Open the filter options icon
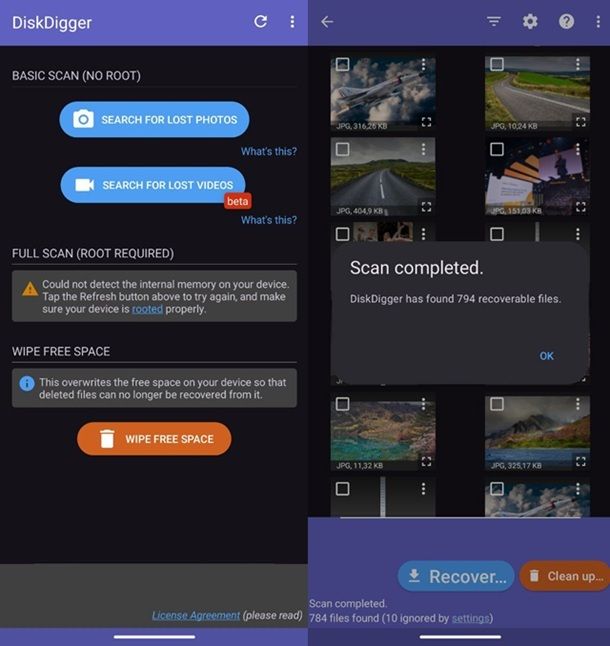Screen dimensions: 610x646 coord(494,21)
